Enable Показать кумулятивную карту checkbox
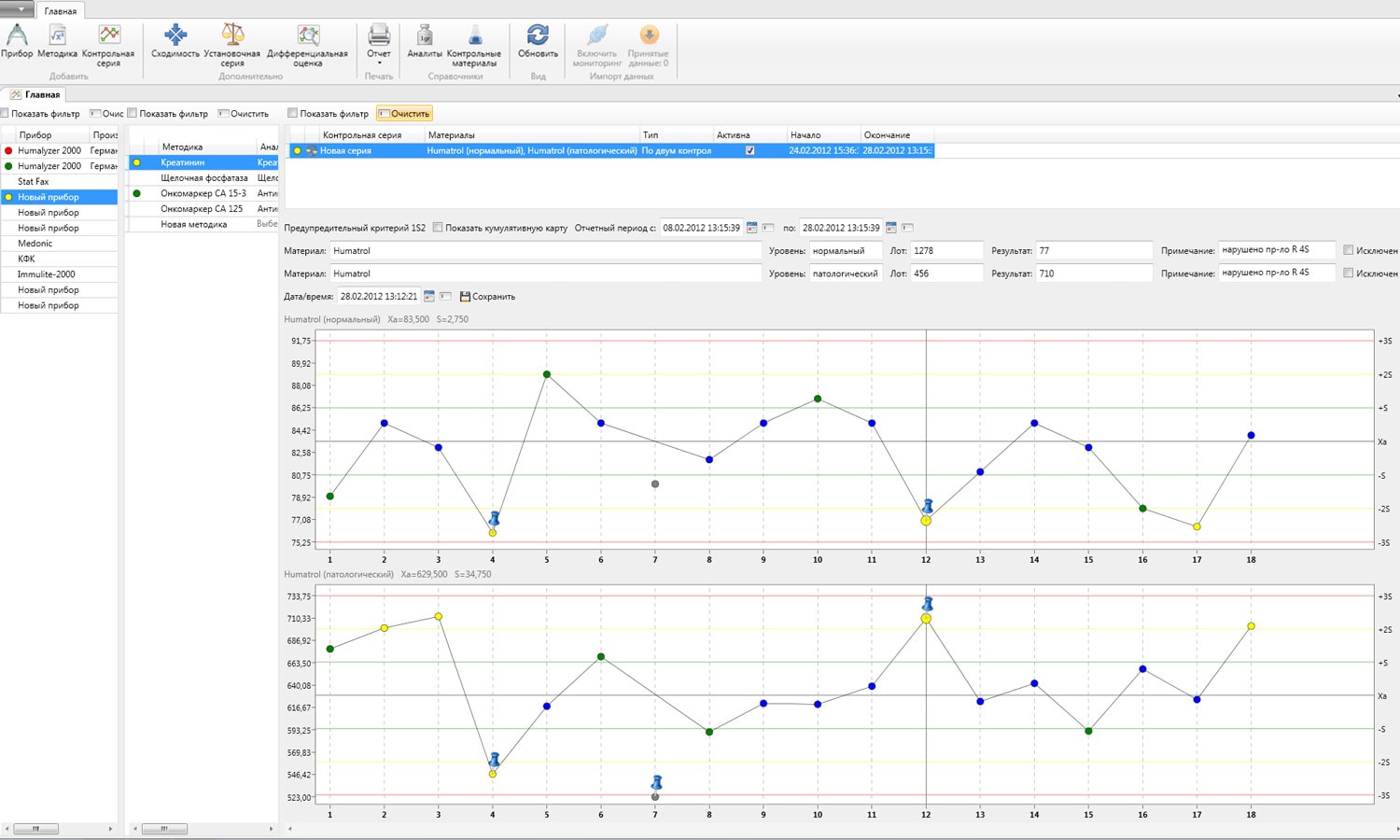1400x840 pixels. pyautogui.click(x=438, y=228)
